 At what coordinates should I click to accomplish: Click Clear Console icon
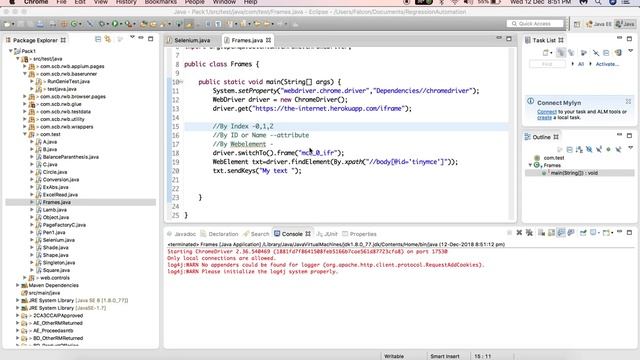pyautogui.click(x=542, y=233)
